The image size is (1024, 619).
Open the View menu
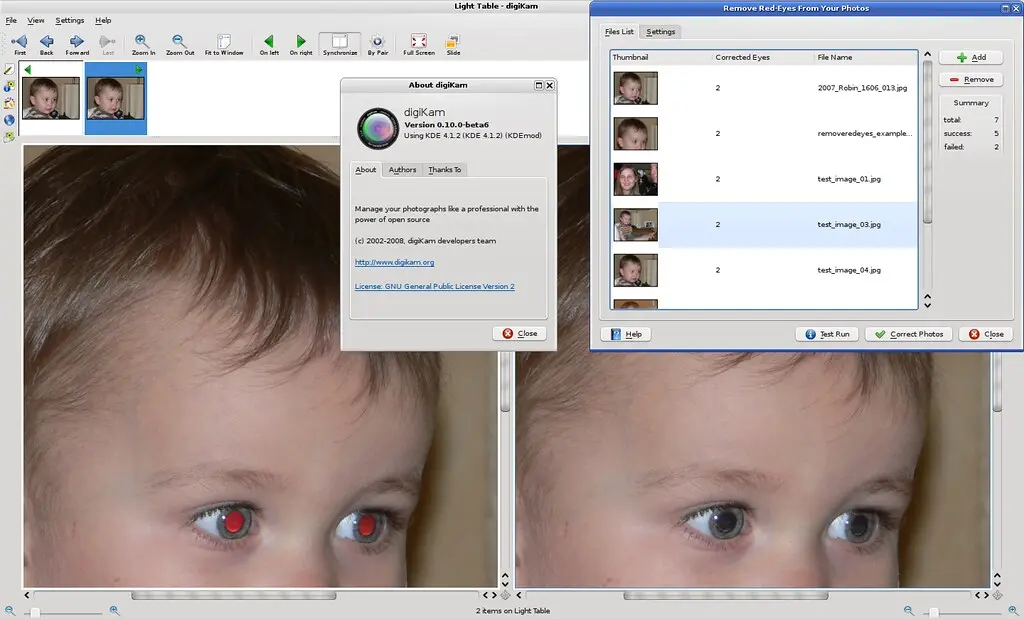click(36, 20)
